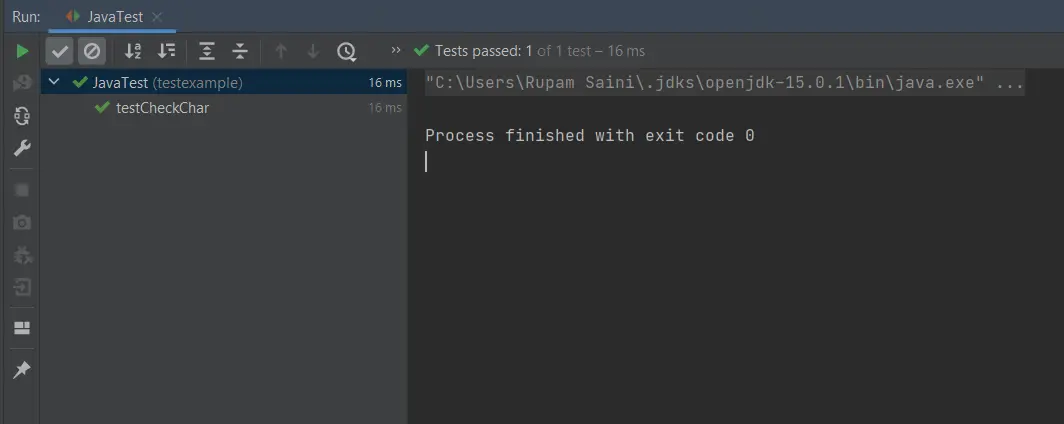Image resolution: width=1064 pixels, height=424 pixels.
Task: Collapse the JavaTest tree node
Action: click(x=55, y=82)
